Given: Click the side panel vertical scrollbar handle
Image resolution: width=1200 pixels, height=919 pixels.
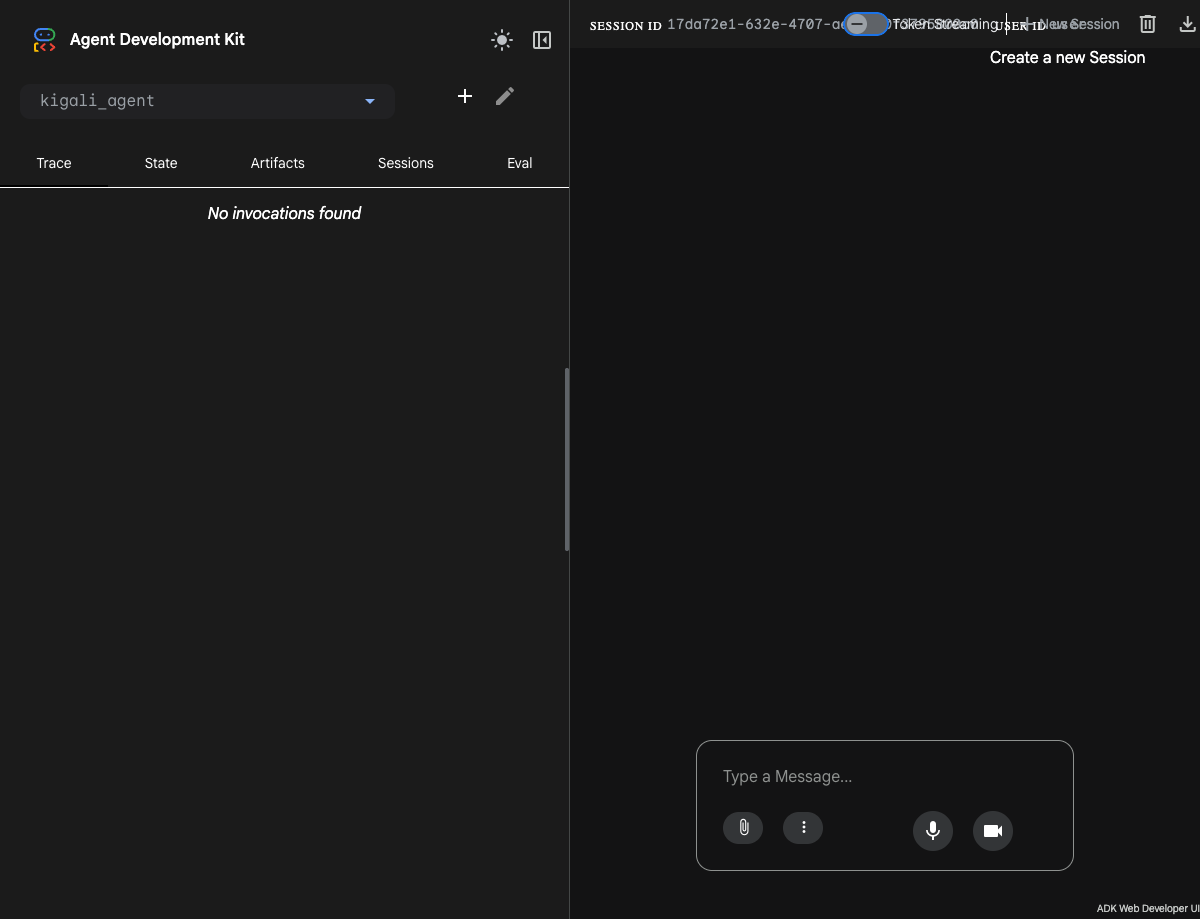Looking at the screenshot, I should pos(567,459).
